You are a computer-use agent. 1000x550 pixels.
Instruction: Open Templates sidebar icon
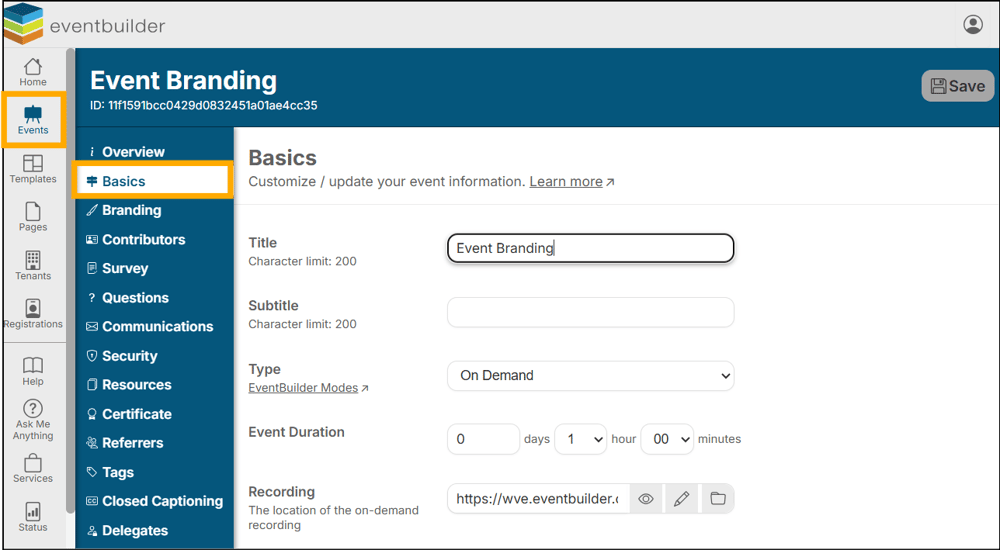(x=33, y=169)
